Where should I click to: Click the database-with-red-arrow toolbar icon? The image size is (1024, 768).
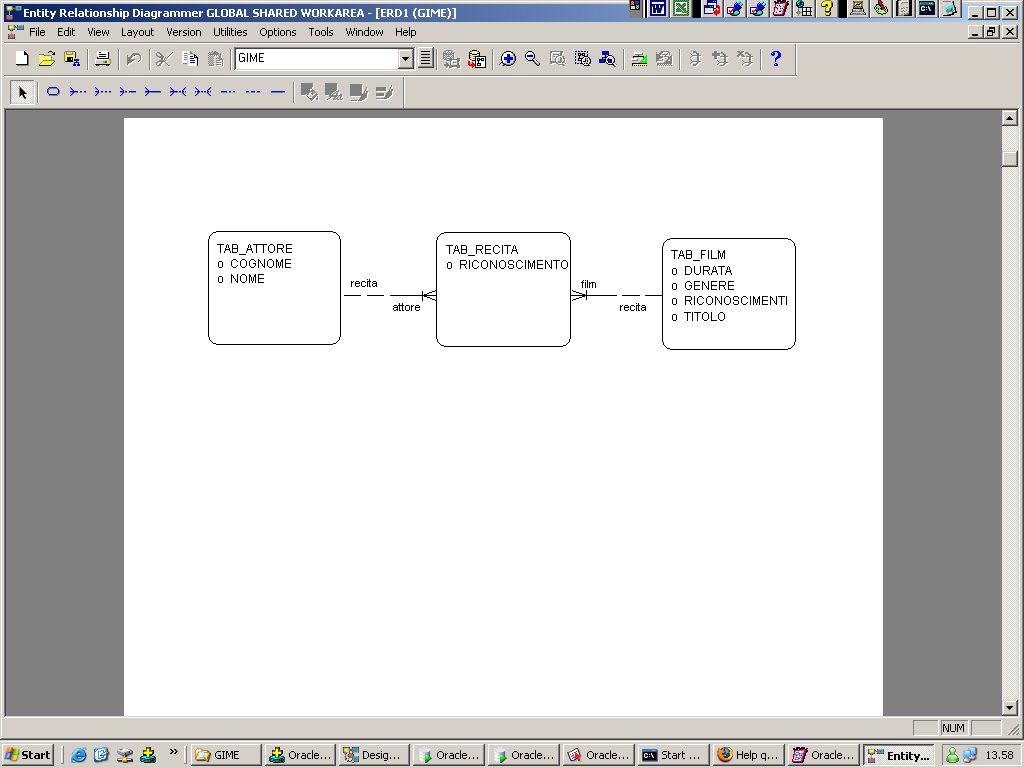tap(477, 59)
